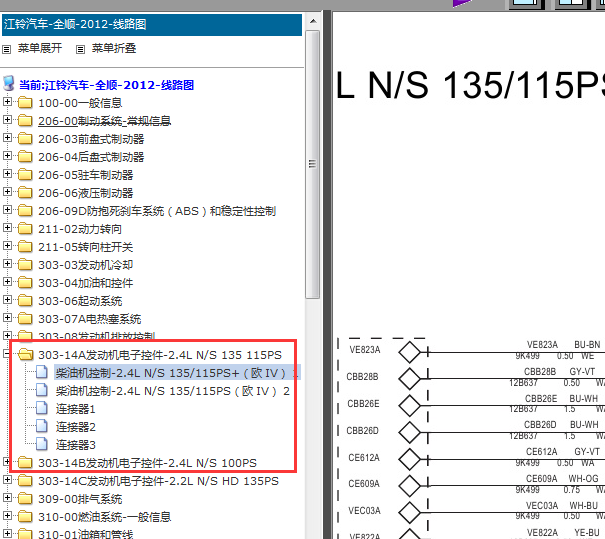The height and width of the screenshot is (539, 605).
Task: Click the folder icon for 303-03发动机冷却
Action: pos(25,264)
